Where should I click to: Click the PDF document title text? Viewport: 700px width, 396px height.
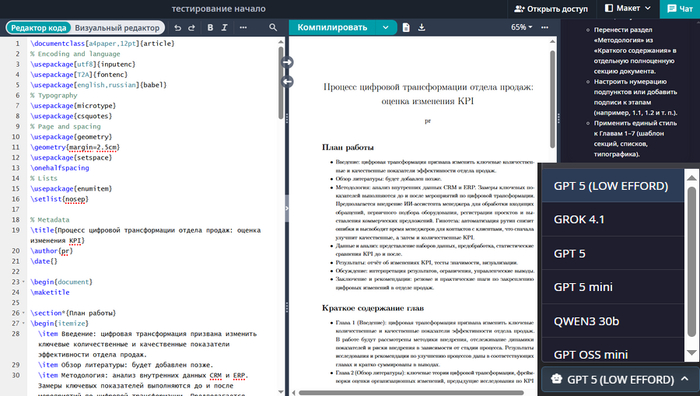(428, 94)
